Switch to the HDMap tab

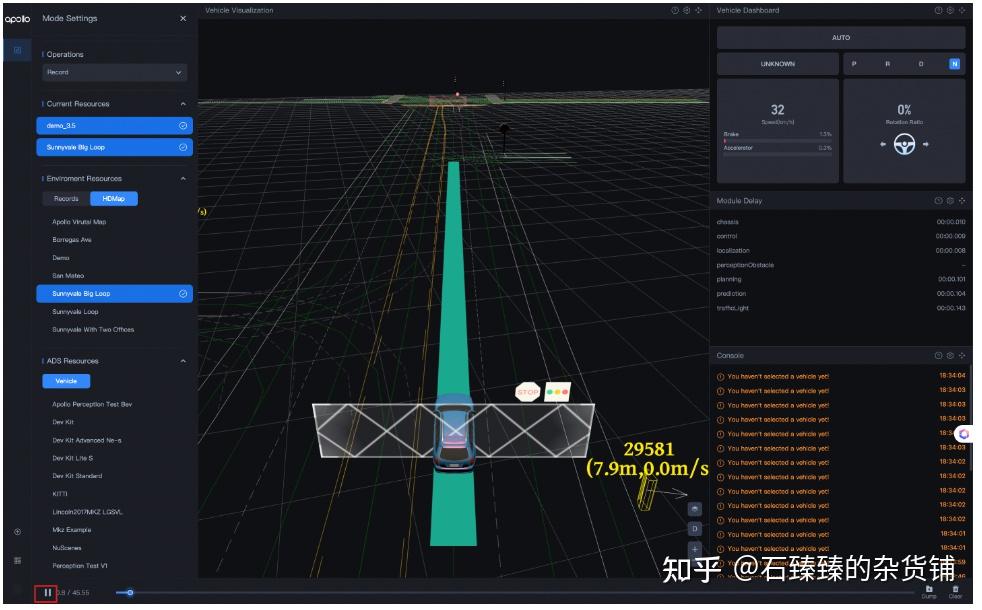(113, 198)
